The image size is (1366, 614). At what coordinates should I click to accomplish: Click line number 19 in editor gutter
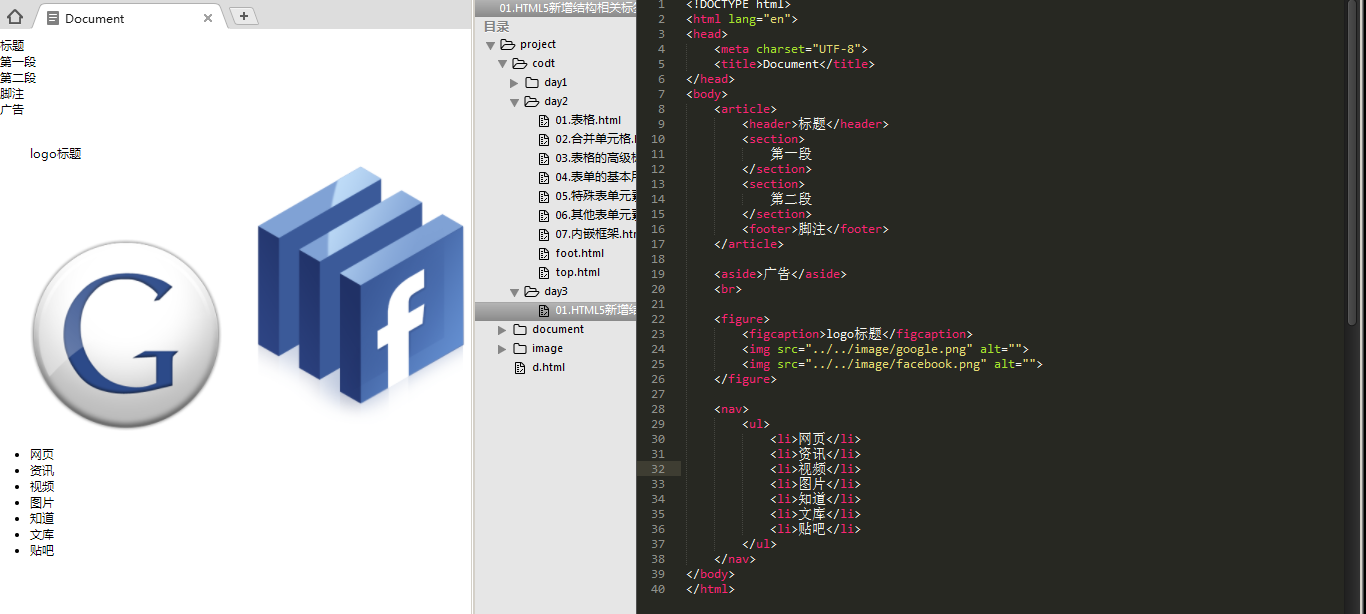(657, 274)
